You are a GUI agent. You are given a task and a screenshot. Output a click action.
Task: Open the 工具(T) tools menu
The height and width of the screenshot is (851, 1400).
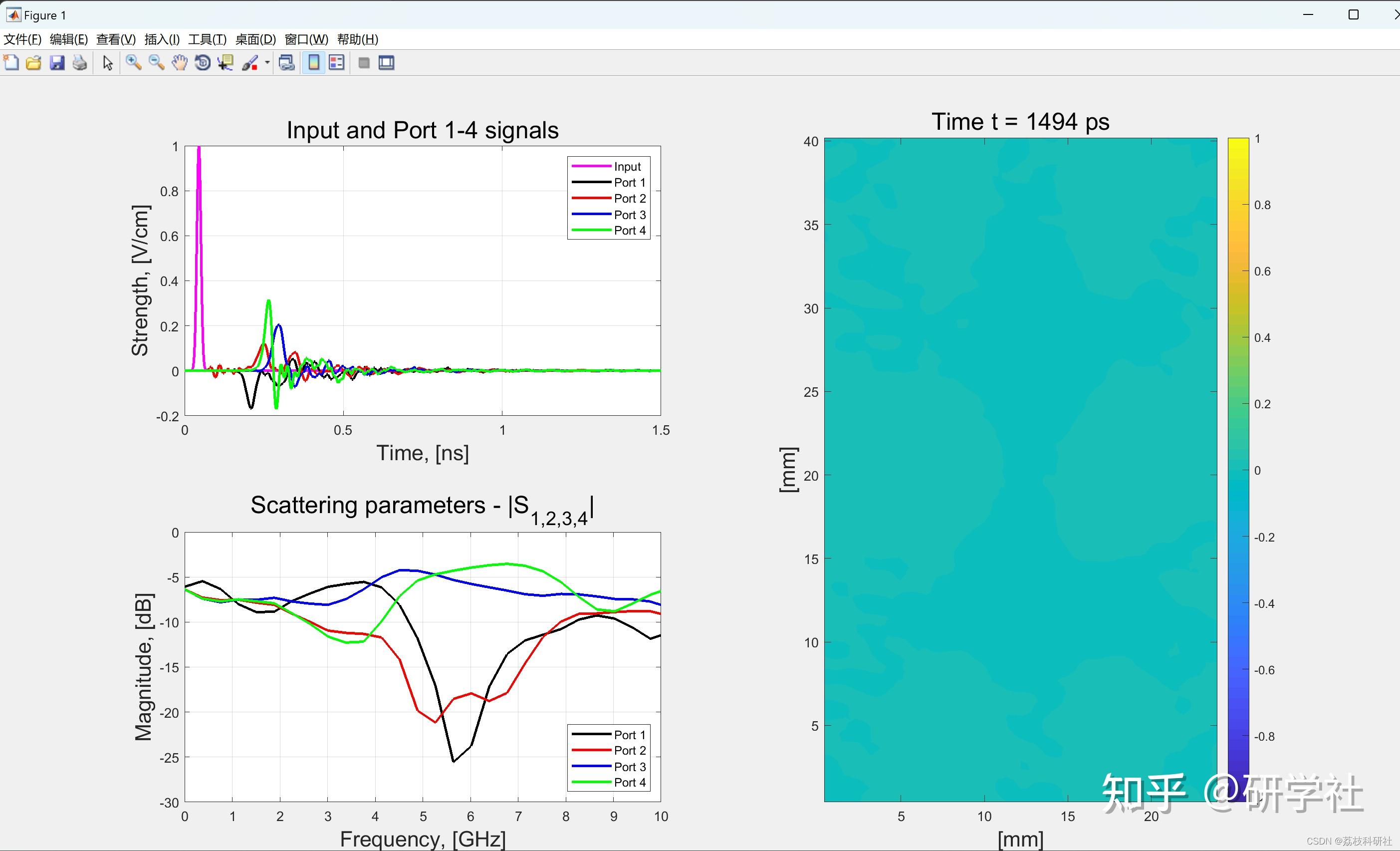[208, 39]
